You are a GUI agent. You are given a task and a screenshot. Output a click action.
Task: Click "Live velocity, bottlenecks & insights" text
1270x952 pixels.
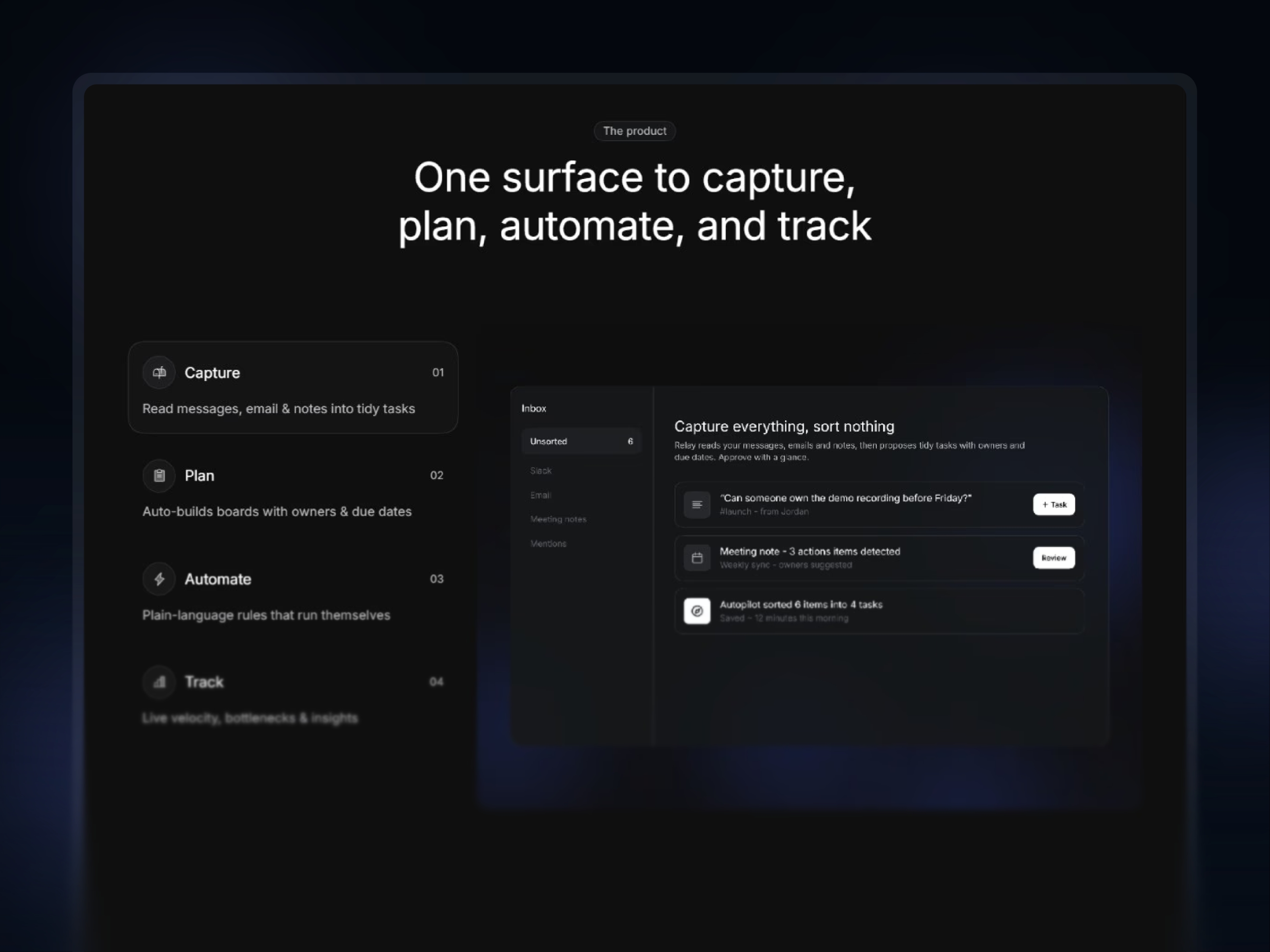pos(250,718)
